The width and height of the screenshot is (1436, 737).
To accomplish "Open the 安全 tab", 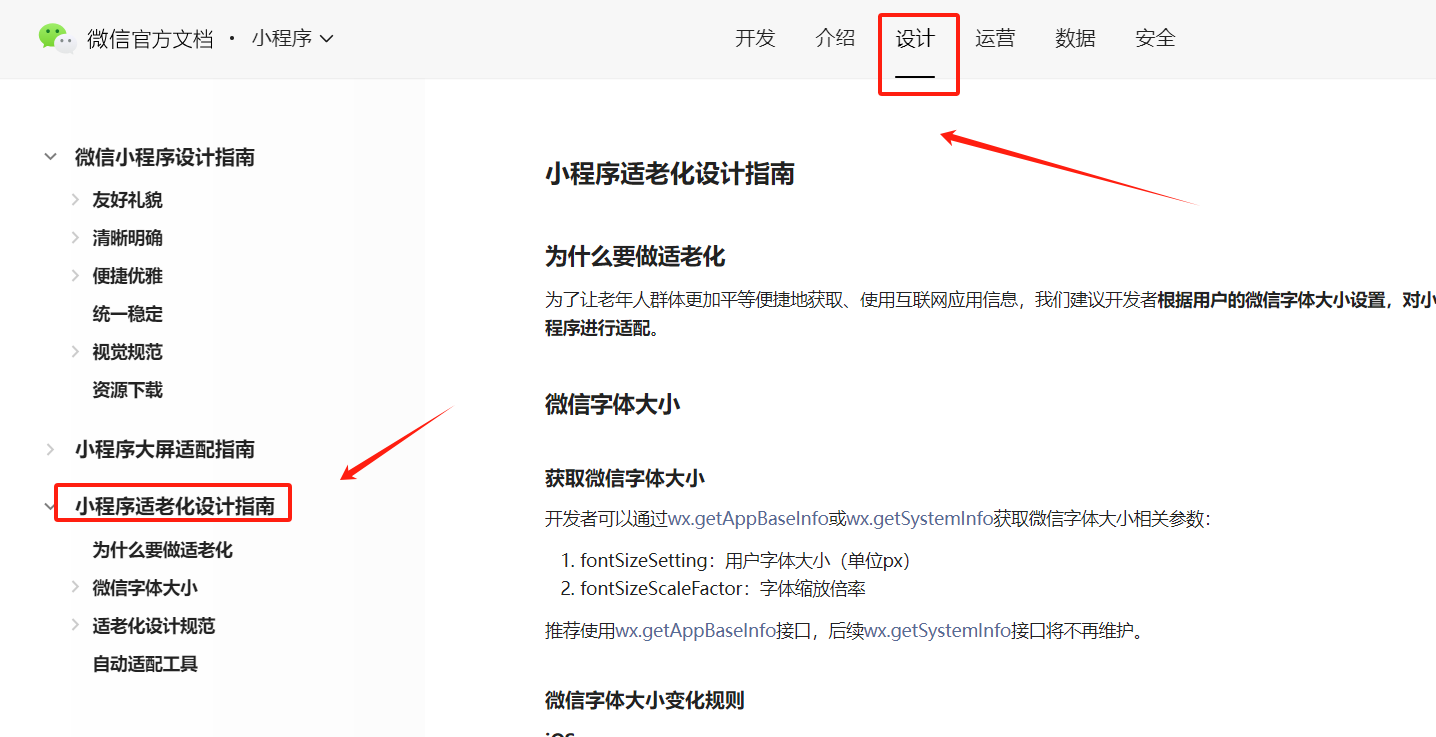I will click(1155, 39).
